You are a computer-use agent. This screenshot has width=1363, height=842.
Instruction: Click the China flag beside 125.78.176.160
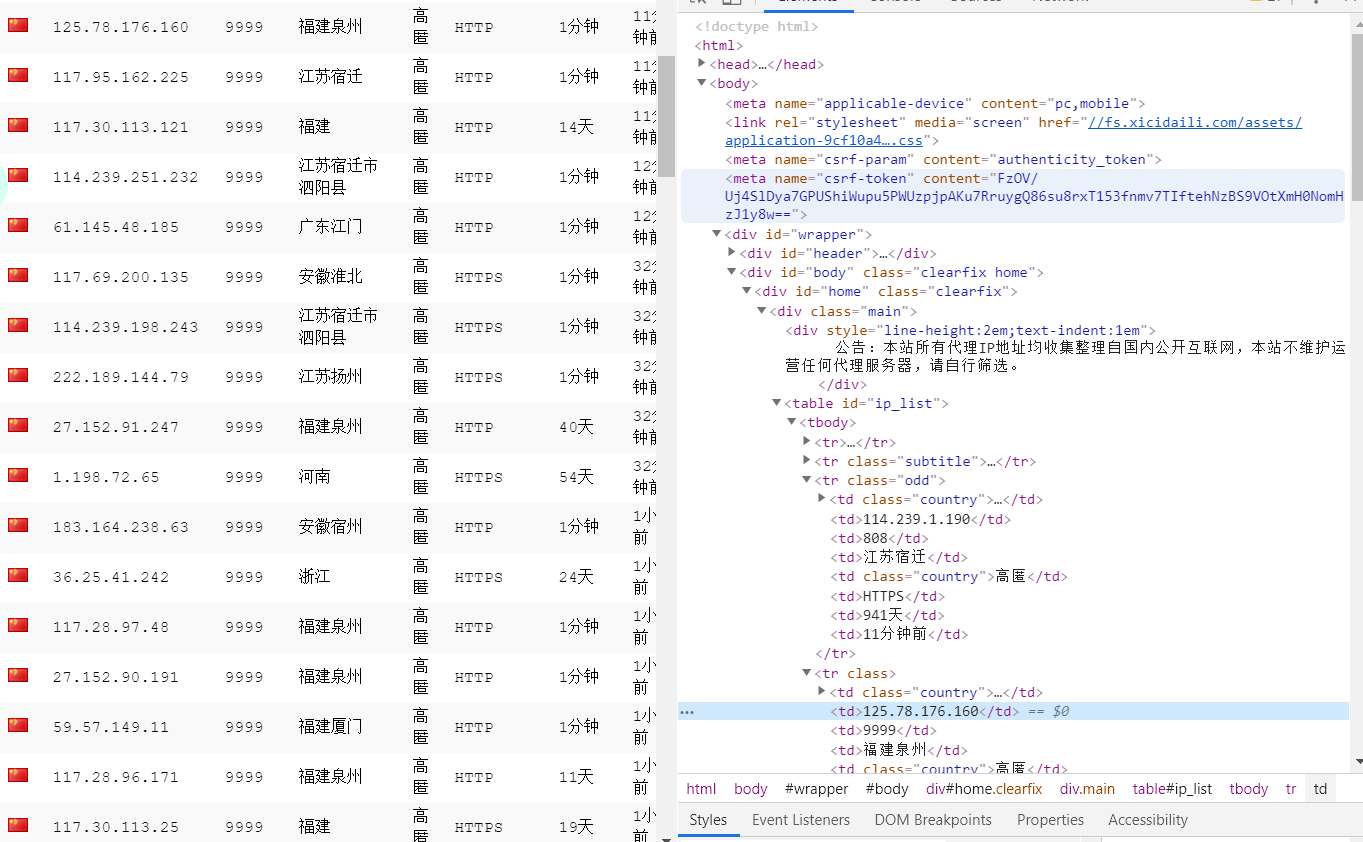point(17,27)
